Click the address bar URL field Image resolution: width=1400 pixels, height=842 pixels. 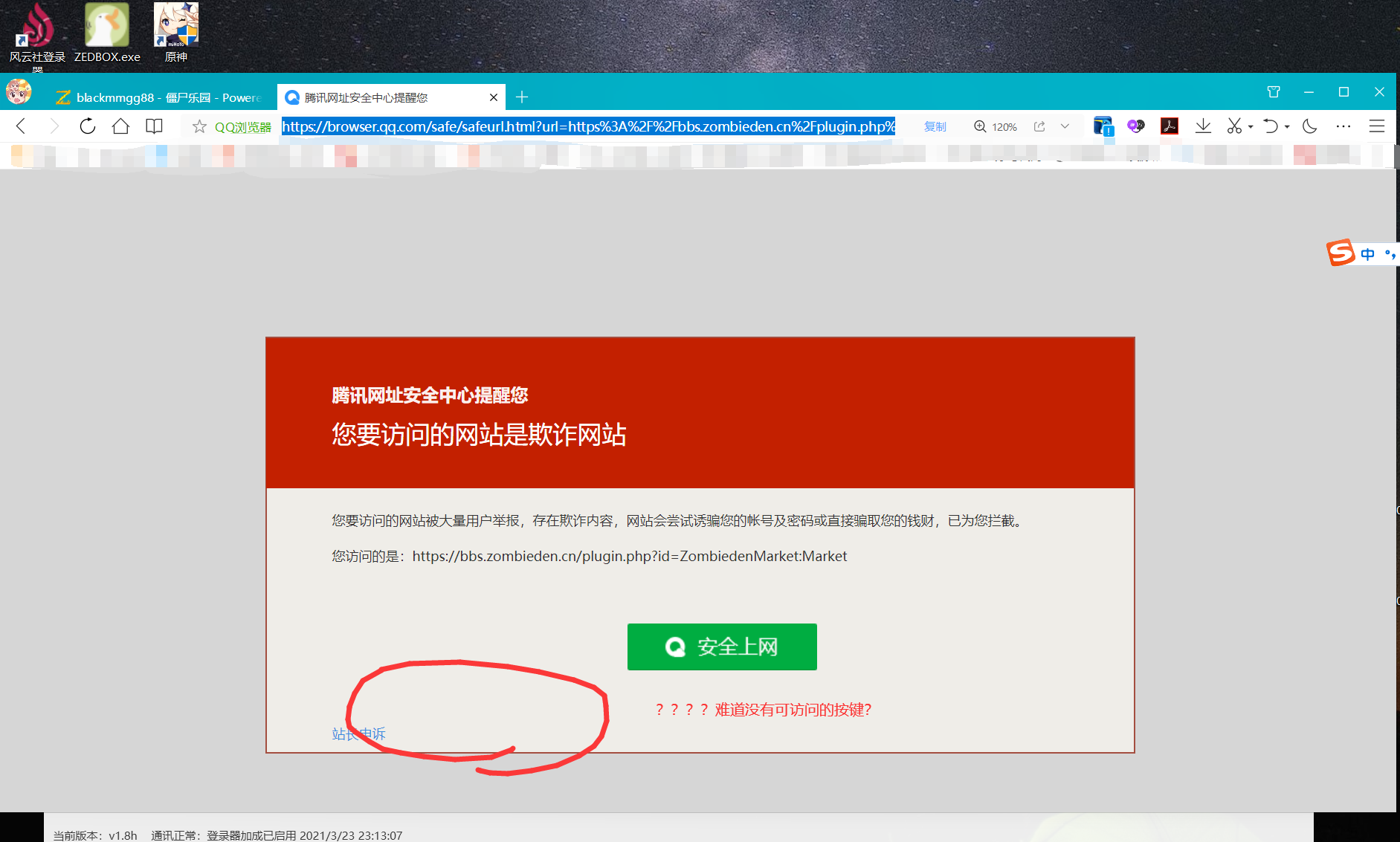point(587,126)
